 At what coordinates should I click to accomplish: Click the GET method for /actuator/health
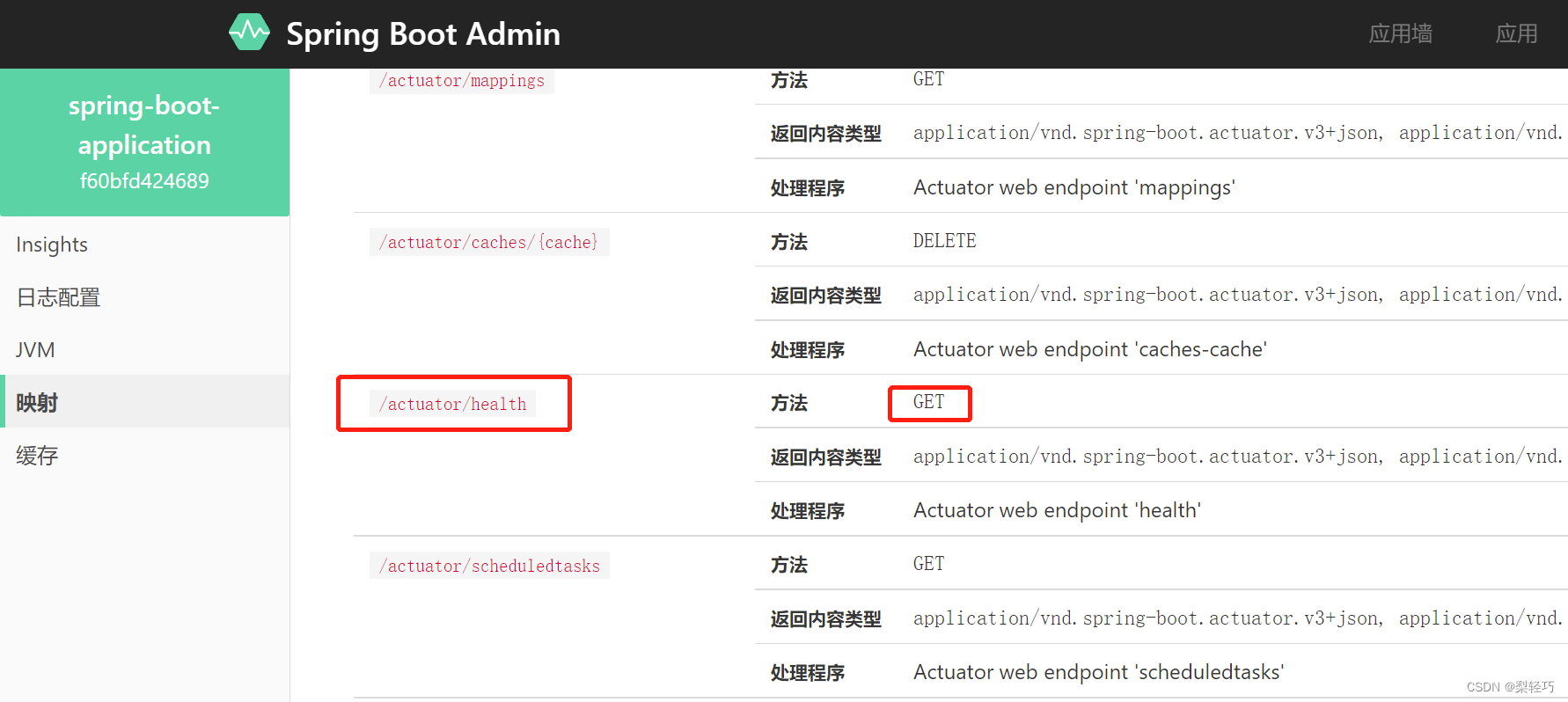click(x=928, y=402)
